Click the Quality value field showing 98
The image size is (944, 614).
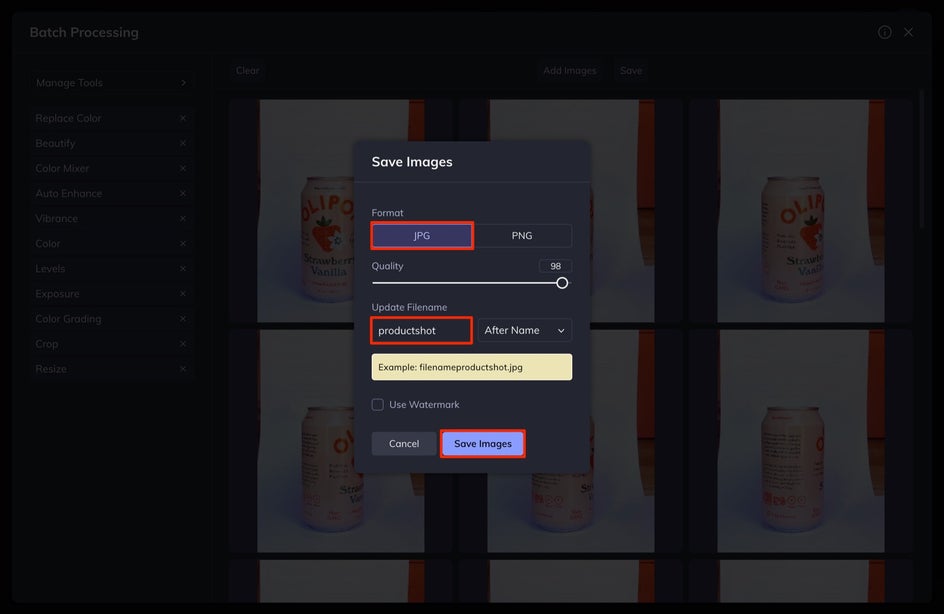[555, 266]
